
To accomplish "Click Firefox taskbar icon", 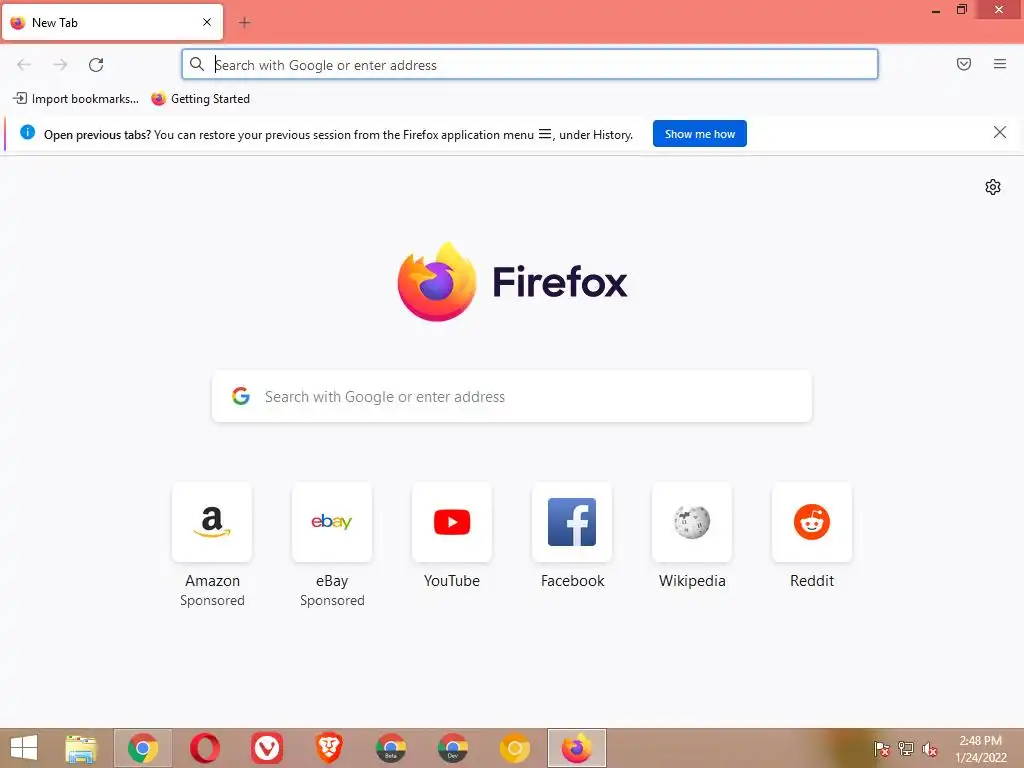I will [577, 748].
